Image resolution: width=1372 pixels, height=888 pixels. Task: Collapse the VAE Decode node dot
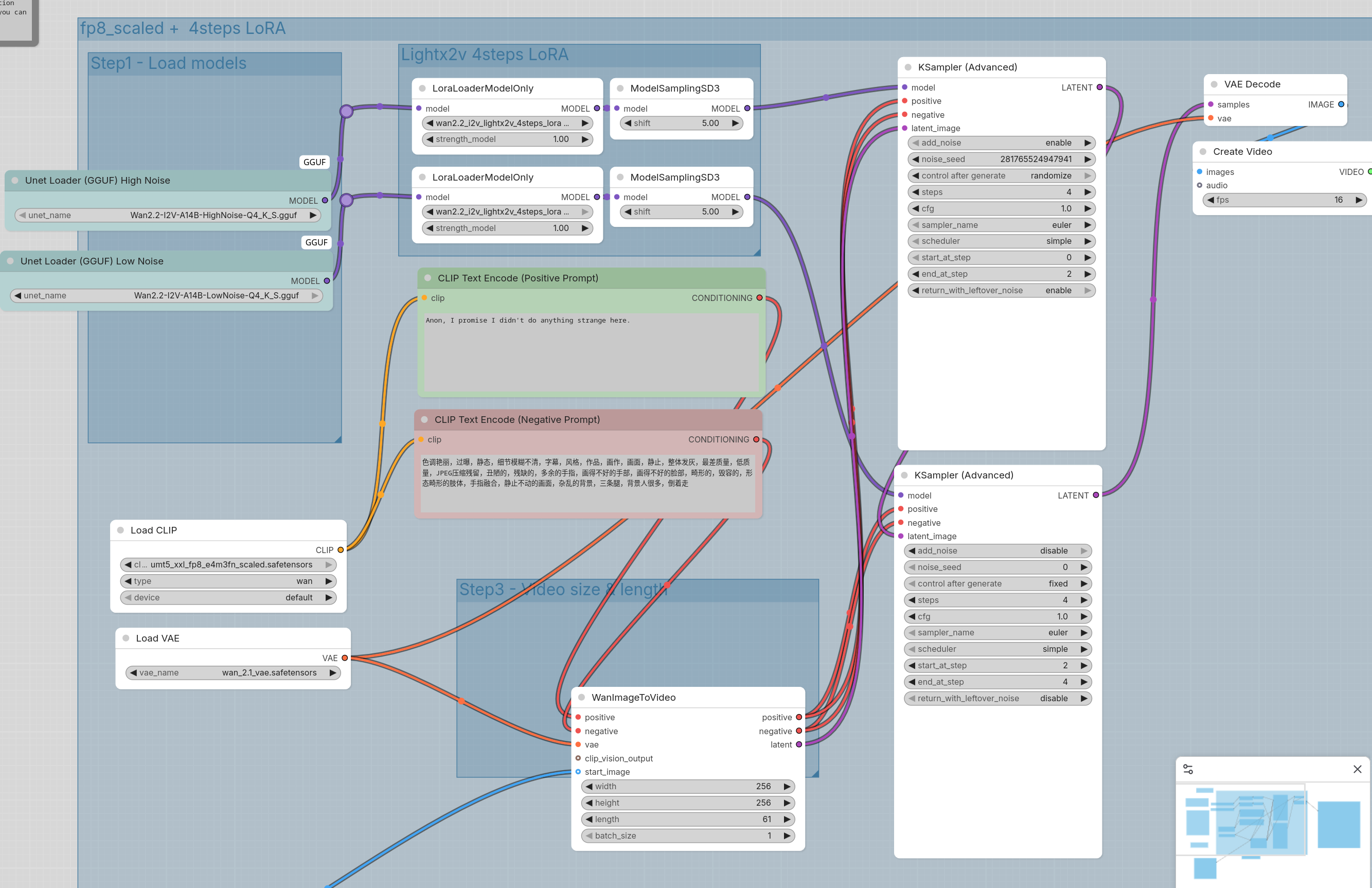[x=1214, y=84]
